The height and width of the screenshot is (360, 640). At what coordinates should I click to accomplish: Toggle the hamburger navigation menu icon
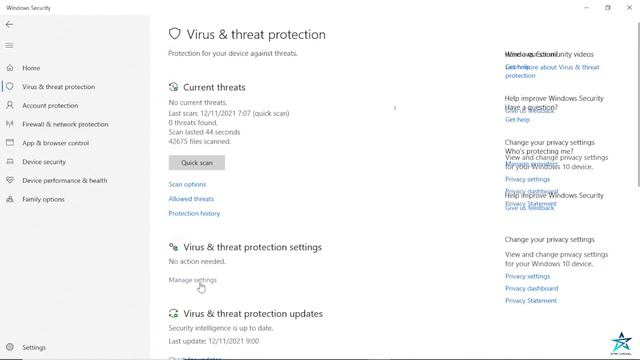pyautogui.click(x=9, y=45)
